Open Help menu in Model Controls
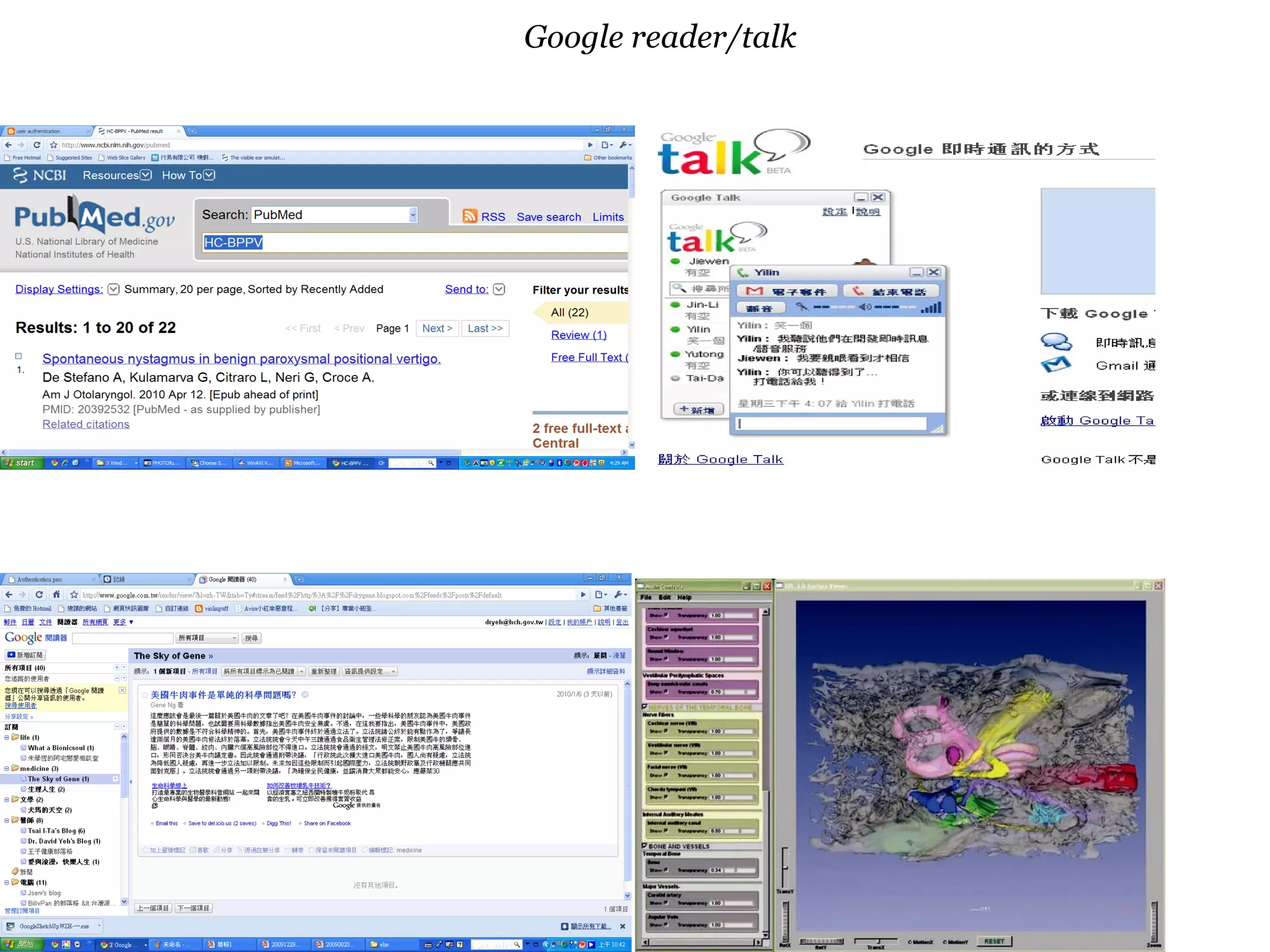This screenshot has width=1270, height=952. 684,597
